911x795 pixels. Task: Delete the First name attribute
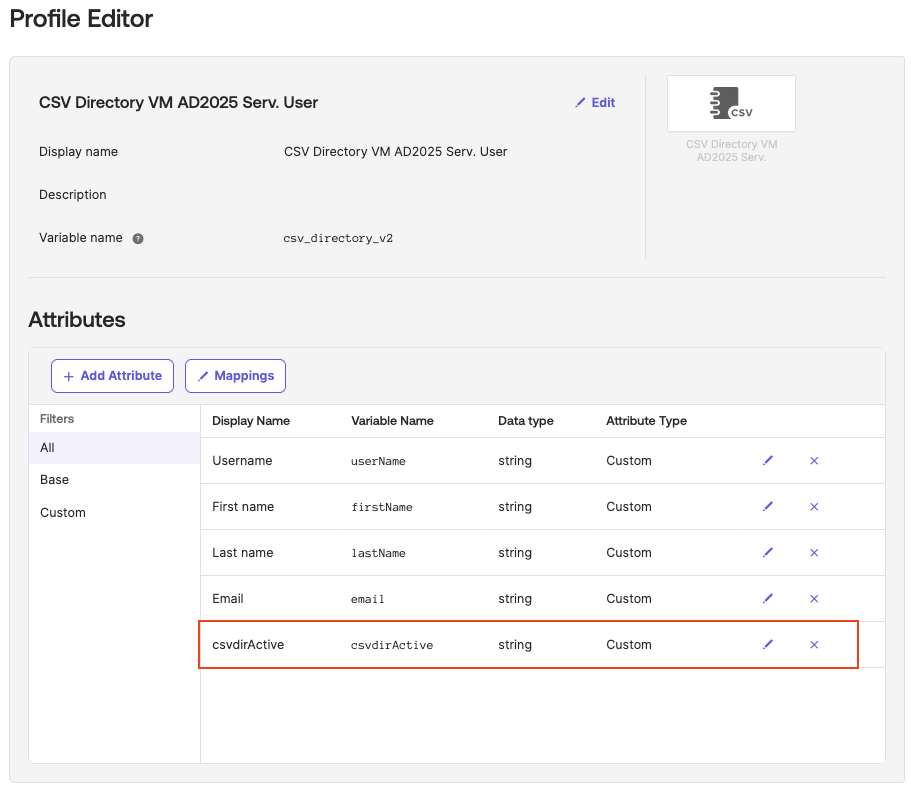pos(814,507)
